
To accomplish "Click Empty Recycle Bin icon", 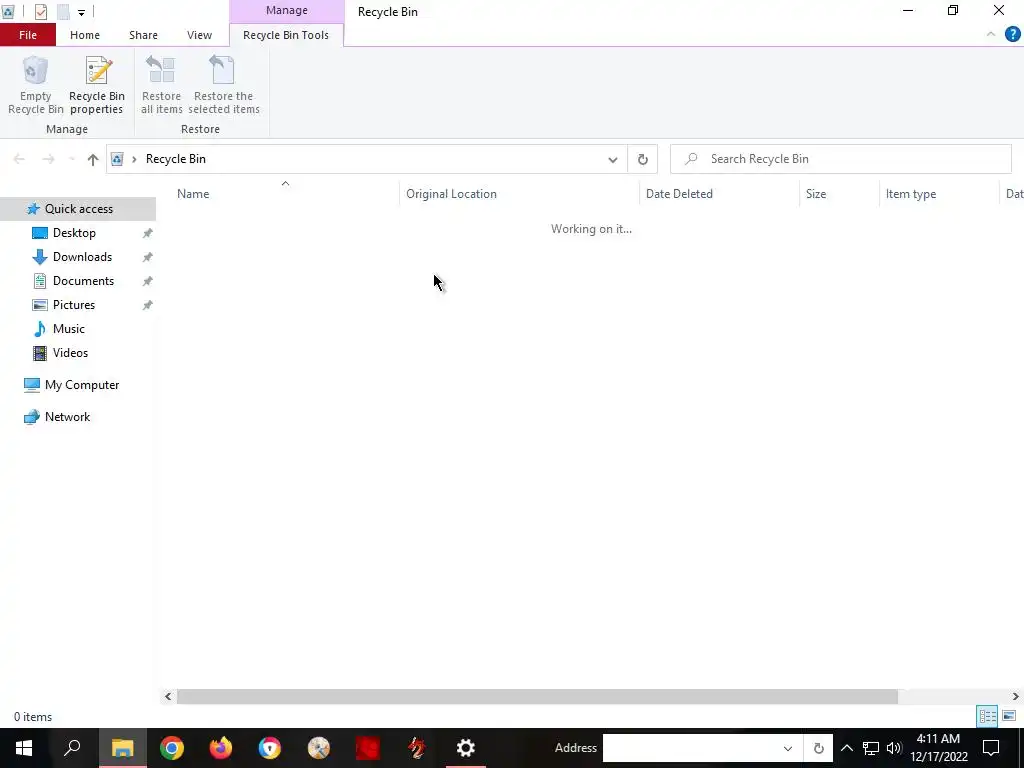I will pyautogui.click(x=35, y=86).
